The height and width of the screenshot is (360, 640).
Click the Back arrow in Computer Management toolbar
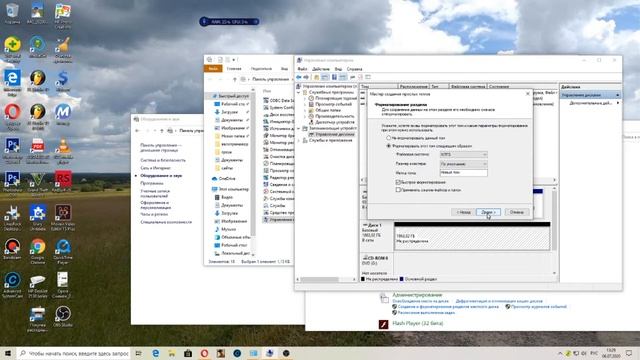pyautogui.click(x=299, y=77)
